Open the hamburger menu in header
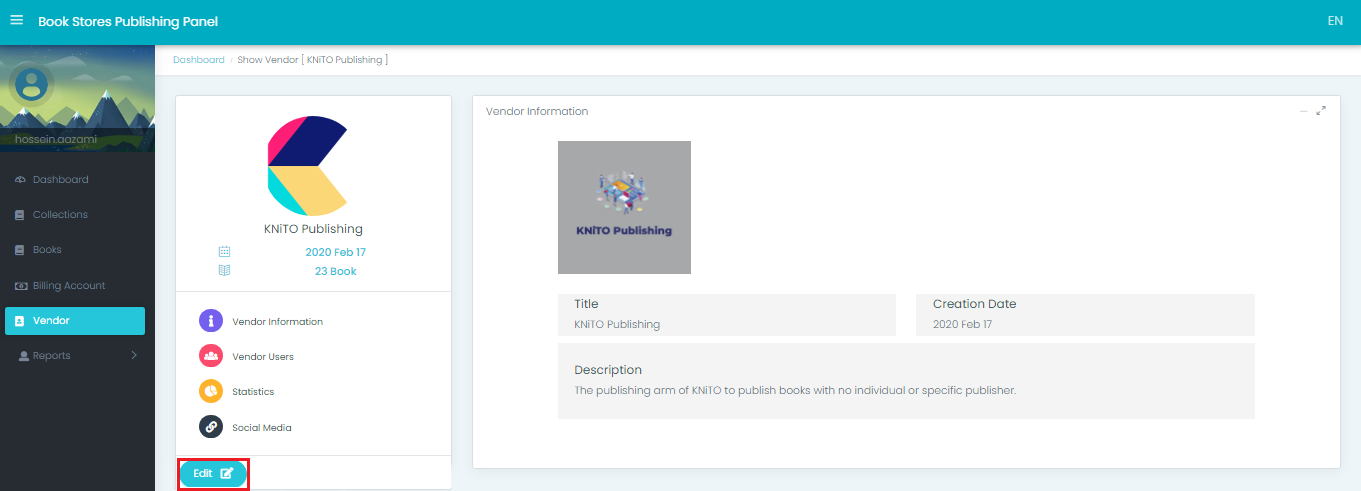1361x491 pixels. click(16, 20)
